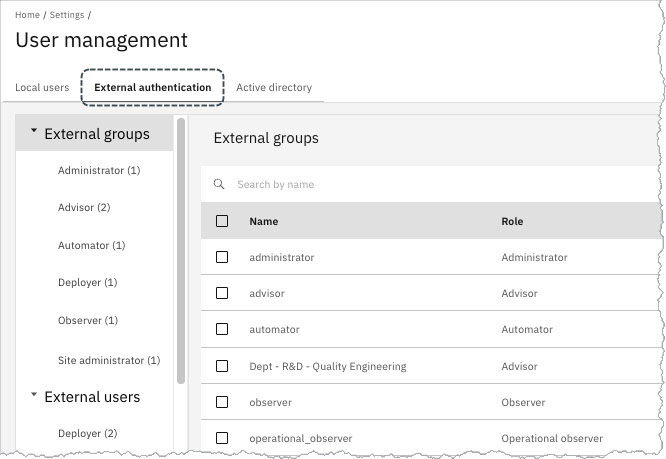Choose Site administrator (1) group
Viewport: 666px width, 459px height.
pyautogui.click(x=109, y=360)
